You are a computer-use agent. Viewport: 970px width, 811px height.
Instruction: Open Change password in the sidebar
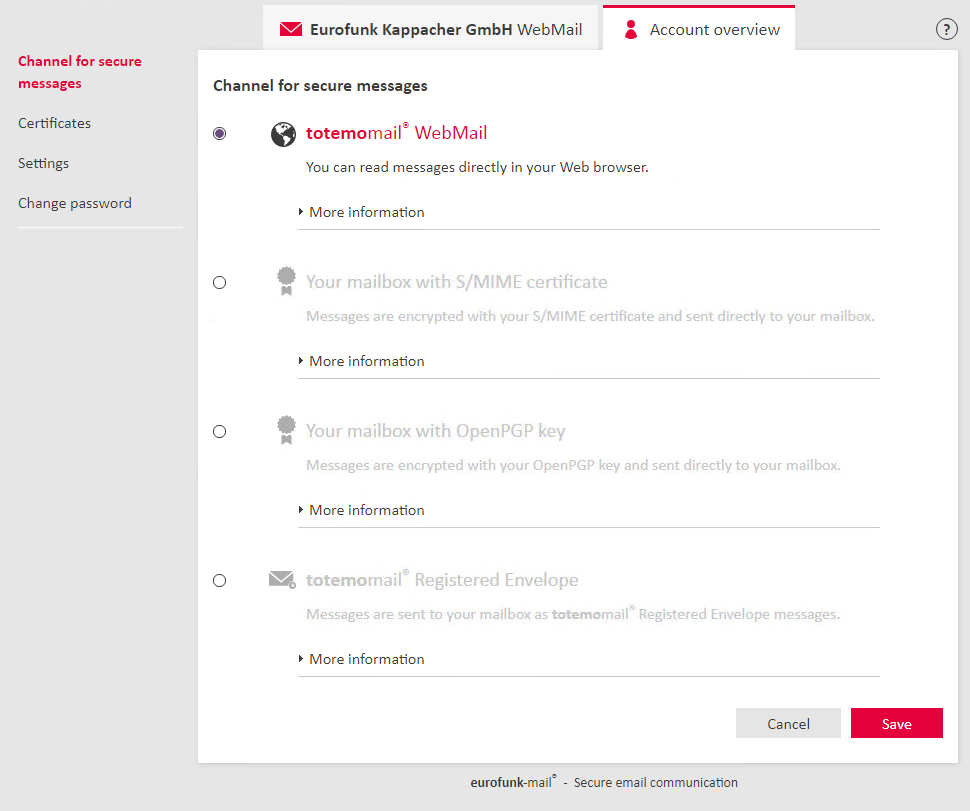coord(75,204)
